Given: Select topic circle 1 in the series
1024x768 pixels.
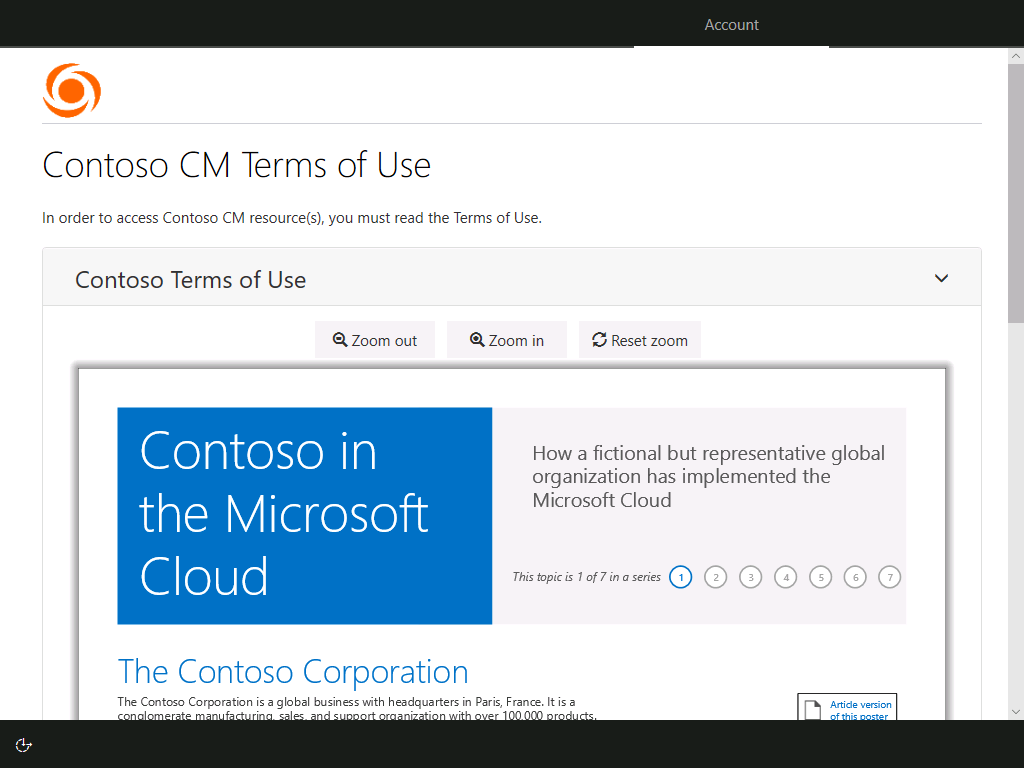Looking at the screenshot, I should click(x=680, y=577).
